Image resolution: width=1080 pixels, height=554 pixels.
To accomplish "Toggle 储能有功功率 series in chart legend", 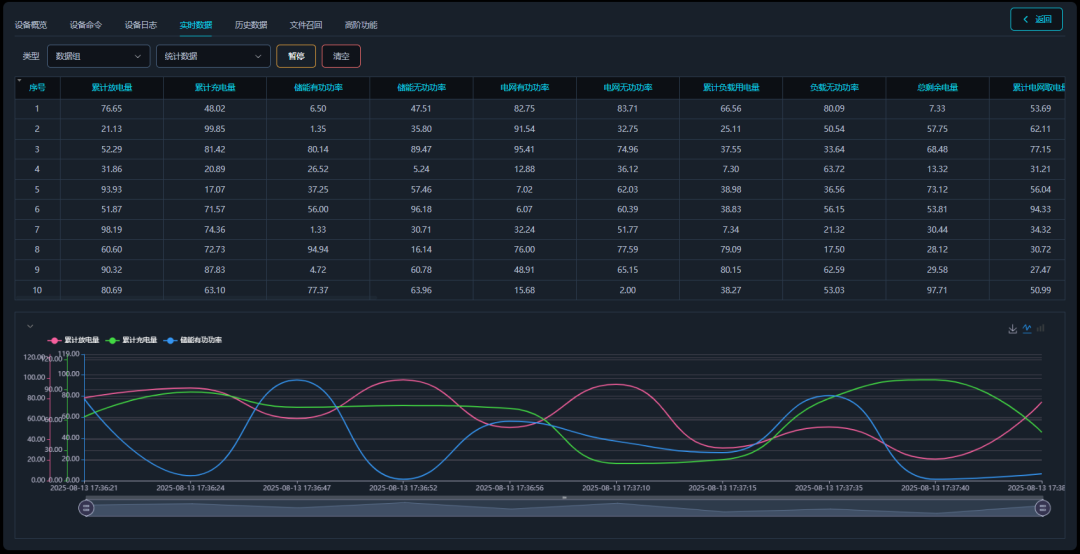I will [x=194, y=340].
